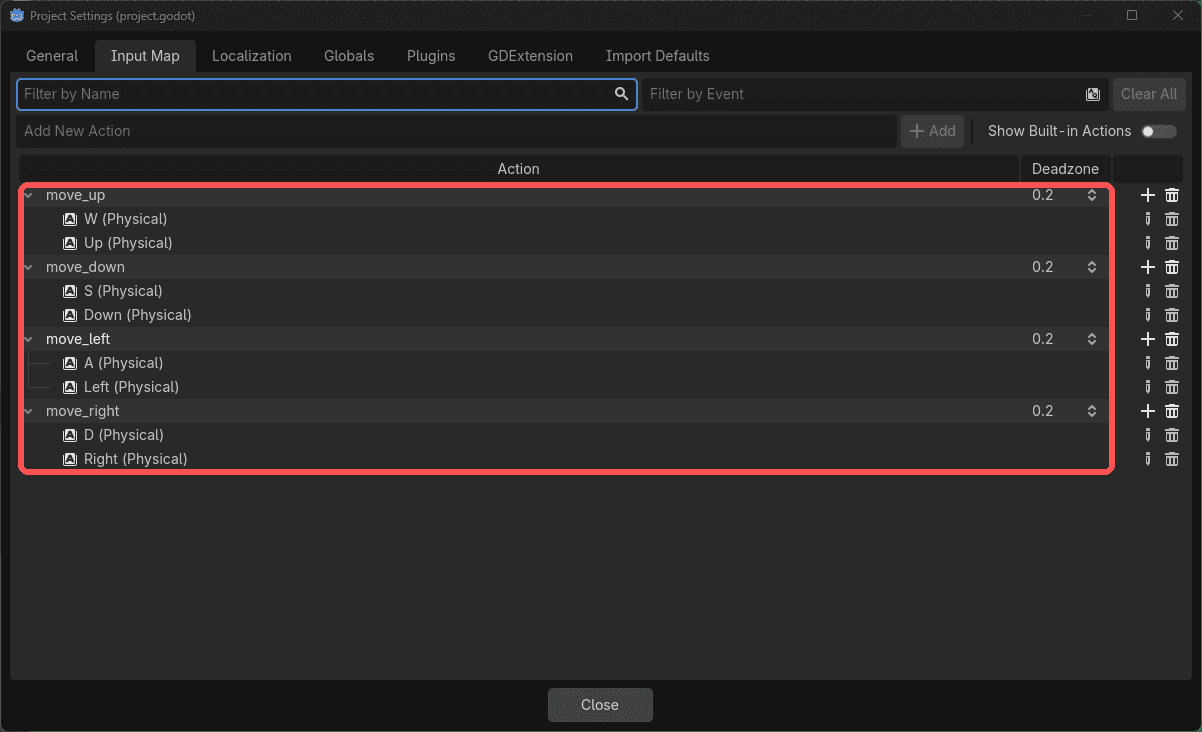Screen dimensions: 1202x732
Task: Delete the move_left action
Action: (x=1172, y=339)
